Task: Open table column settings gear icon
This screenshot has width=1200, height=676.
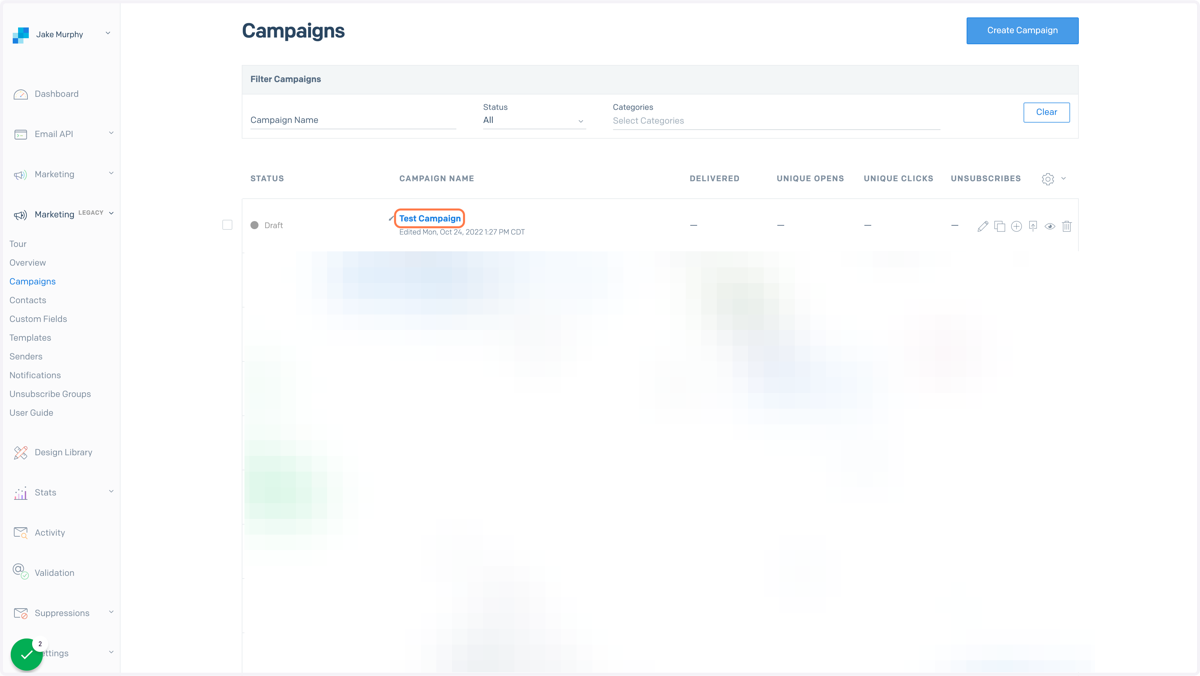Action: [1048, 179]
